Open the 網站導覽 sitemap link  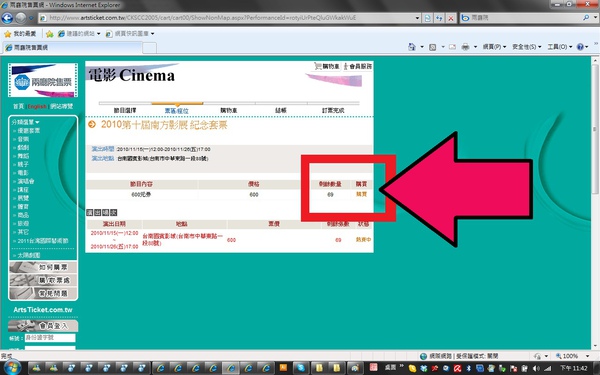pyautogui.click(x=62, y=106)
